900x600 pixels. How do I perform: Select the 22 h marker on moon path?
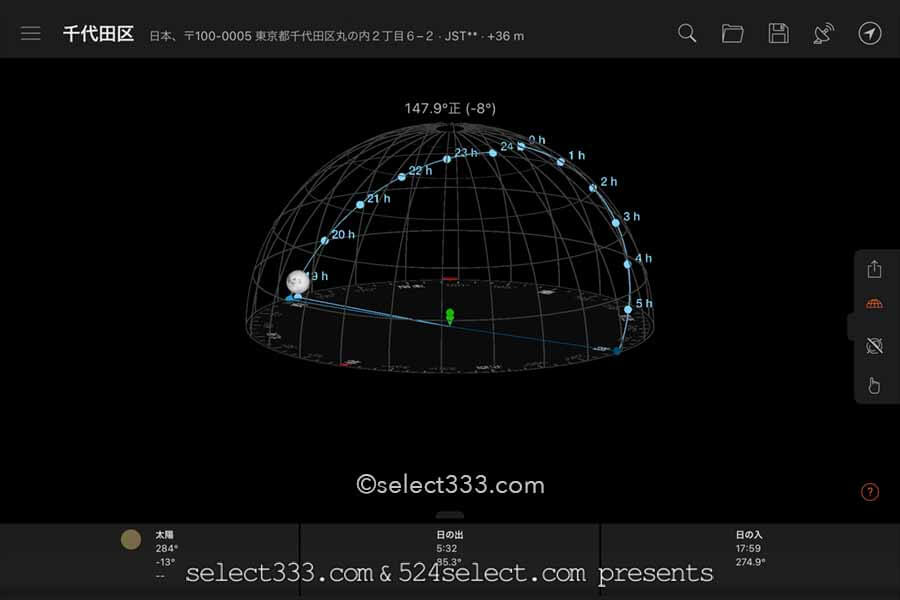[402, 177]
